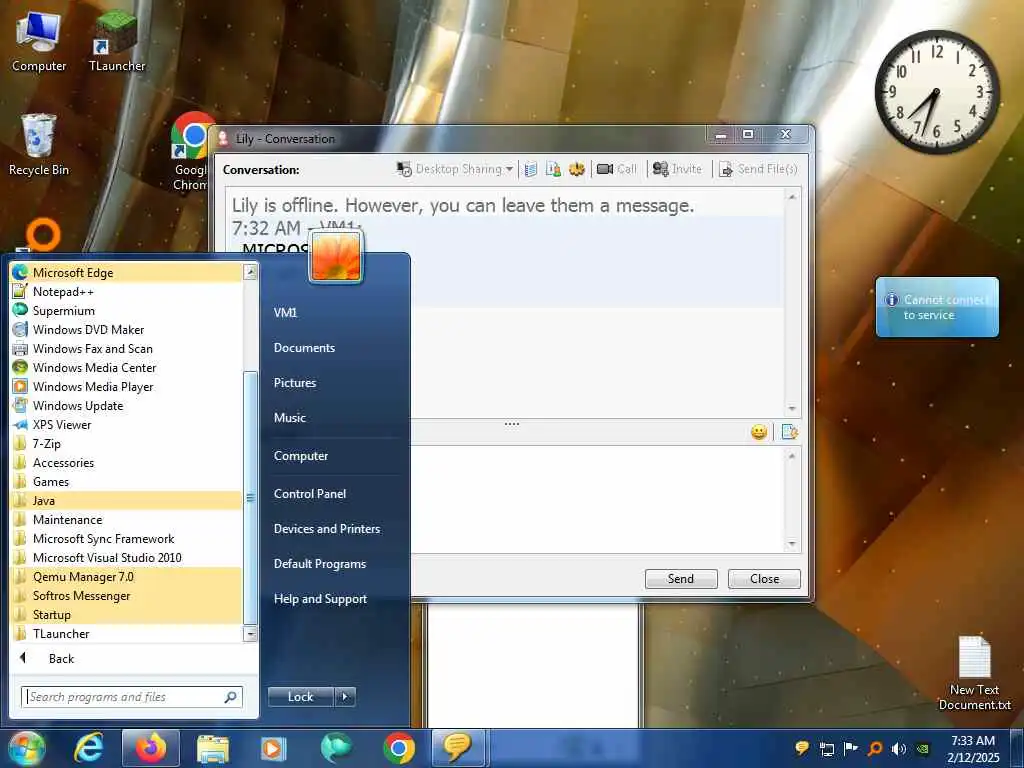
Task: Open Windows Update
Action: pyautogui.click(x=127, y=405)
